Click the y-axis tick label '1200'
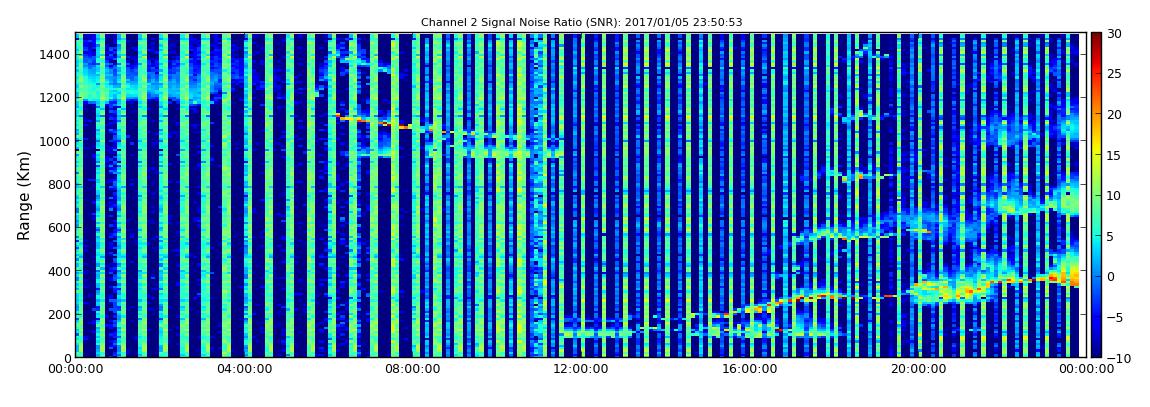 56,98
